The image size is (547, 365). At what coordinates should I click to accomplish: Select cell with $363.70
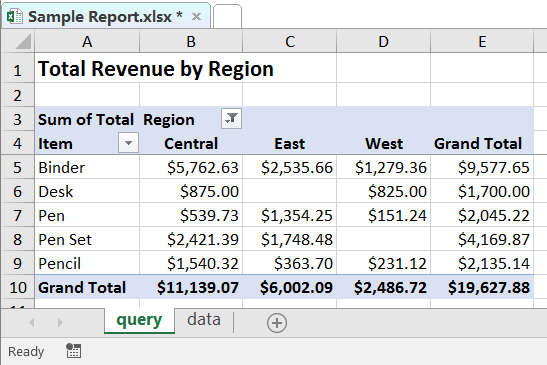click(x=290, y=263)
